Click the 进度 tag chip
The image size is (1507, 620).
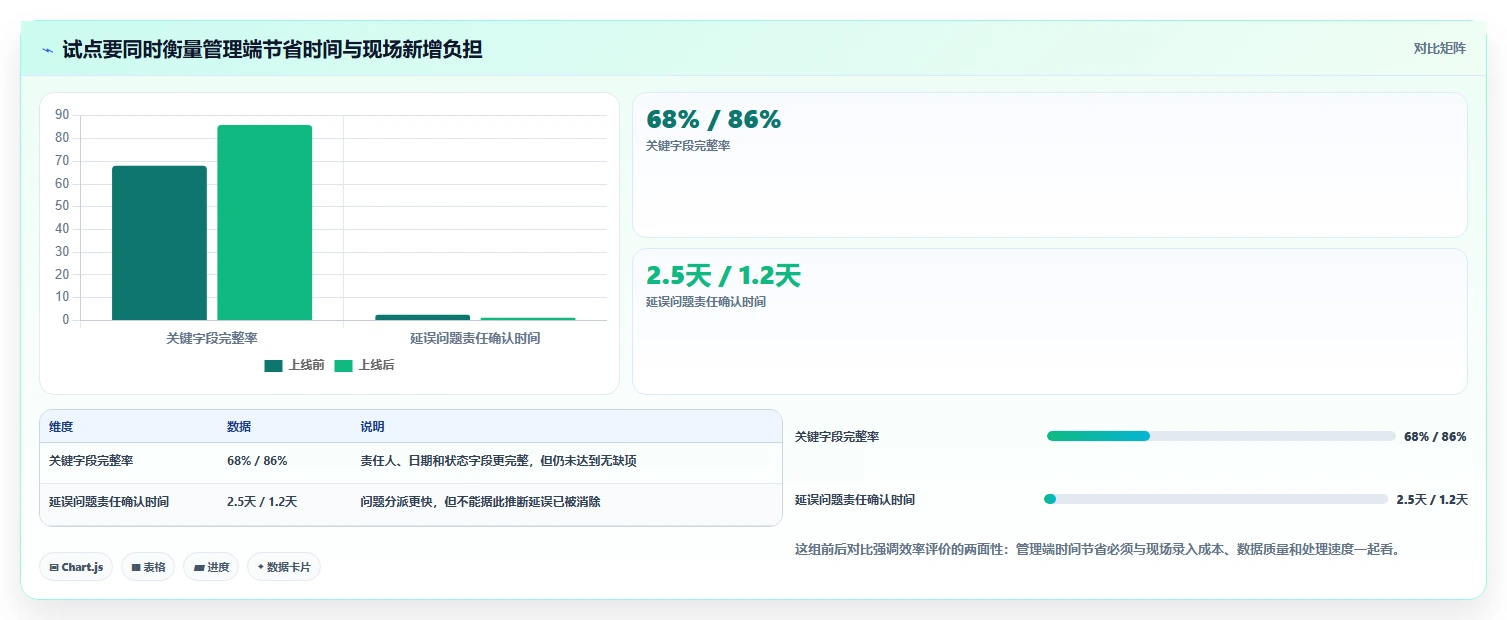click(211, 567)
